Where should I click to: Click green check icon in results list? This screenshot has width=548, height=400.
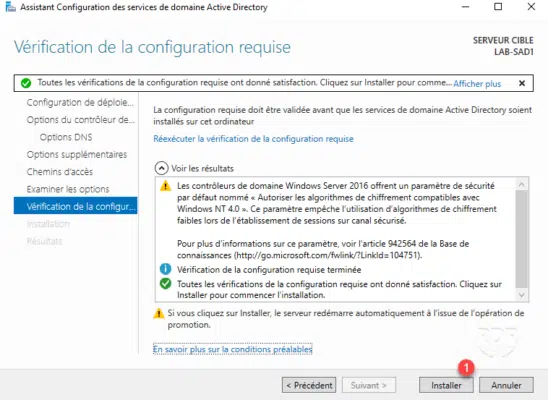(x=165, y=284)
